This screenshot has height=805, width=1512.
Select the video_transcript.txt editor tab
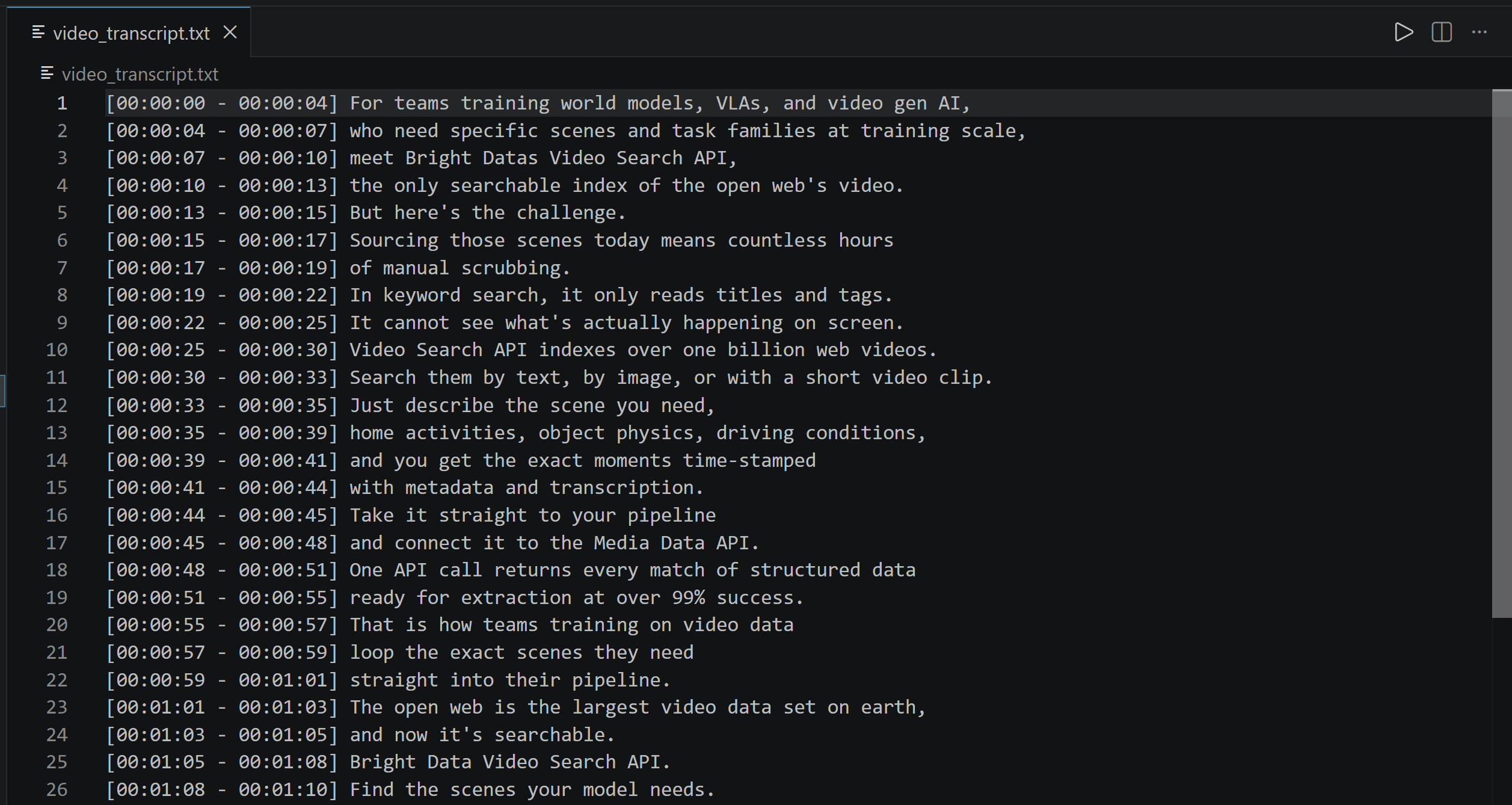(129, 32)
